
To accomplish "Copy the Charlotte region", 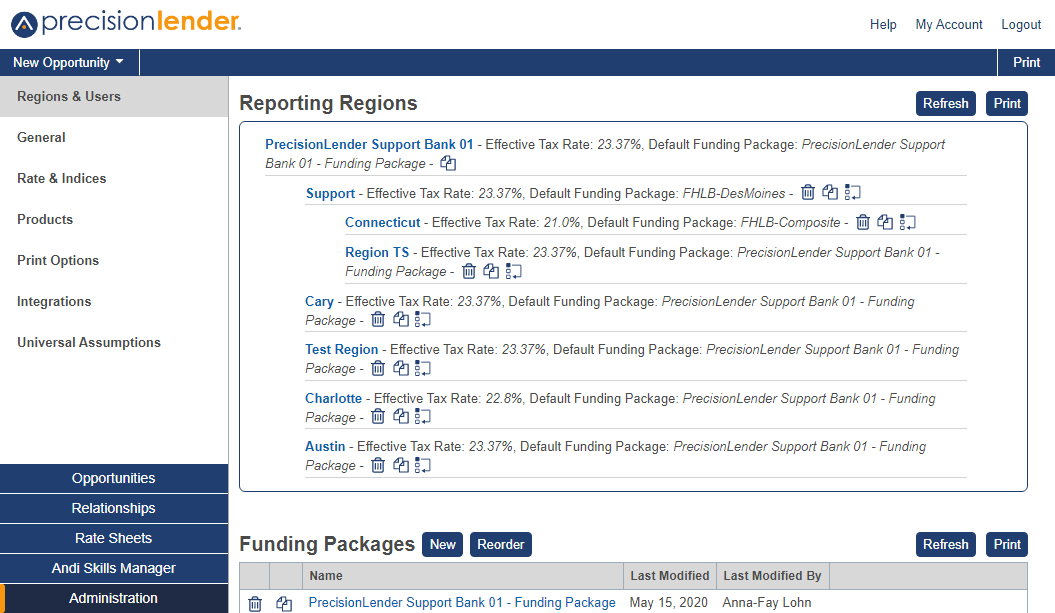I will [401, 417].
